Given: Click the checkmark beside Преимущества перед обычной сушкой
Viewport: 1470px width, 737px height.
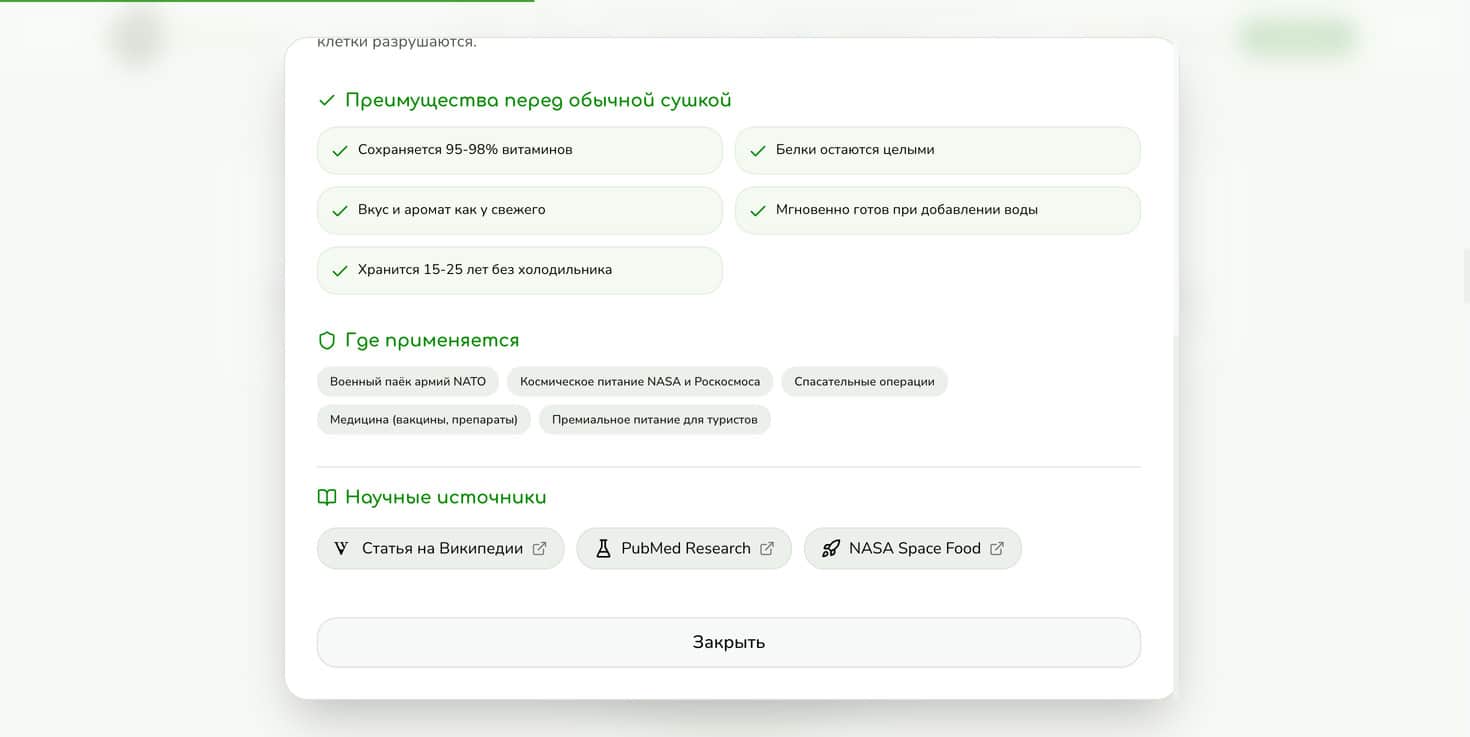Looking at the screenshot, I should click(326, 99).
